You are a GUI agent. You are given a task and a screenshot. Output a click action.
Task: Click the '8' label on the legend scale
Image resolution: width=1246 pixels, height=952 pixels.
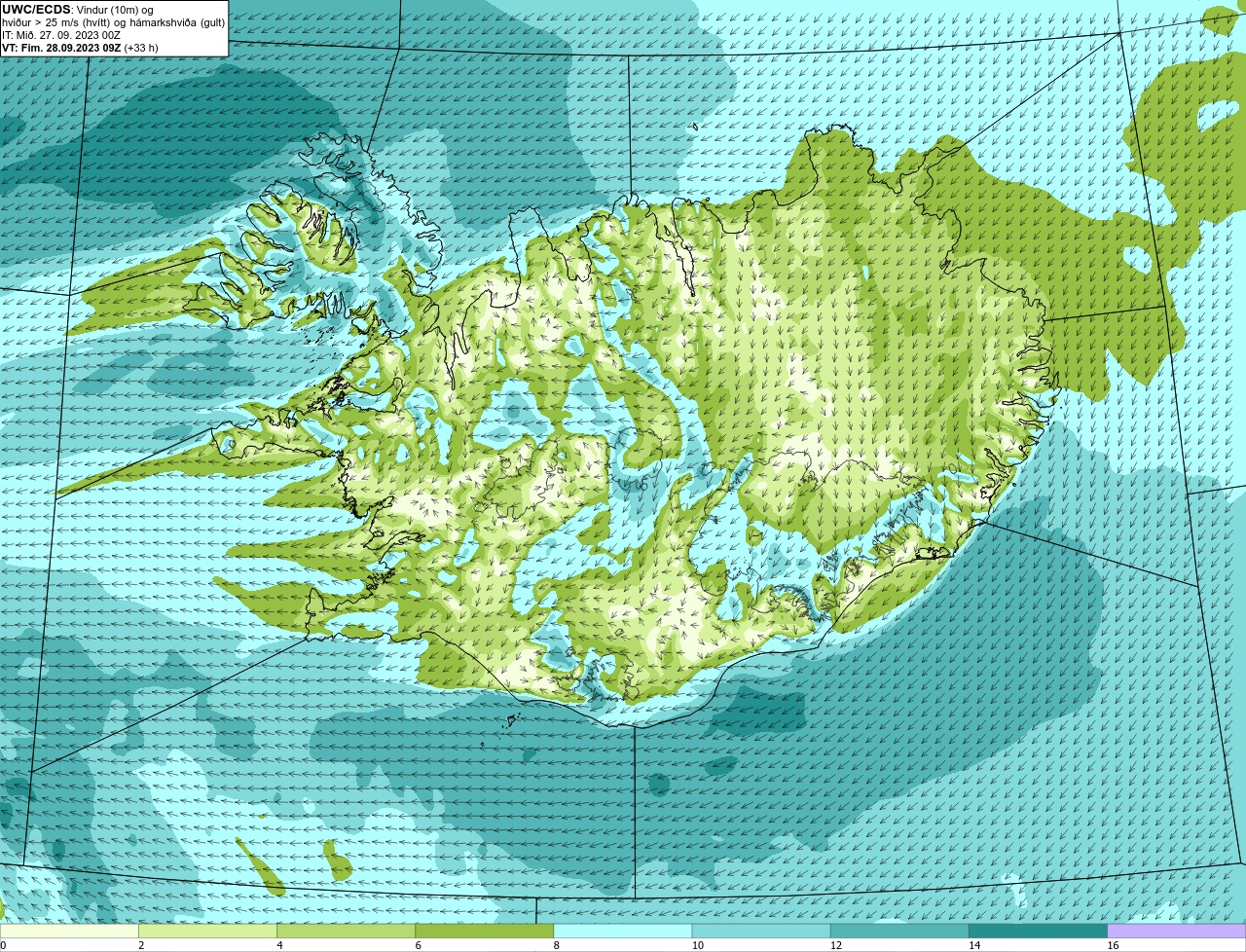click(x=556, y=945)
